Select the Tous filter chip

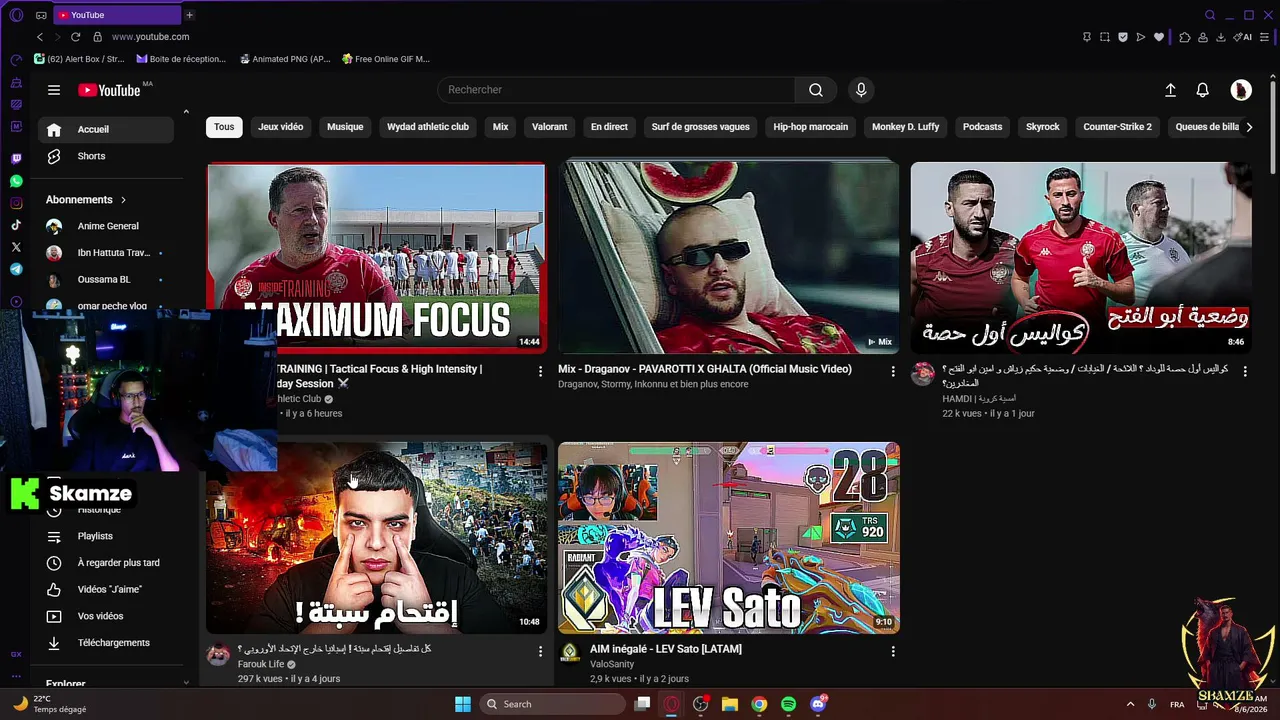(224, 127)
